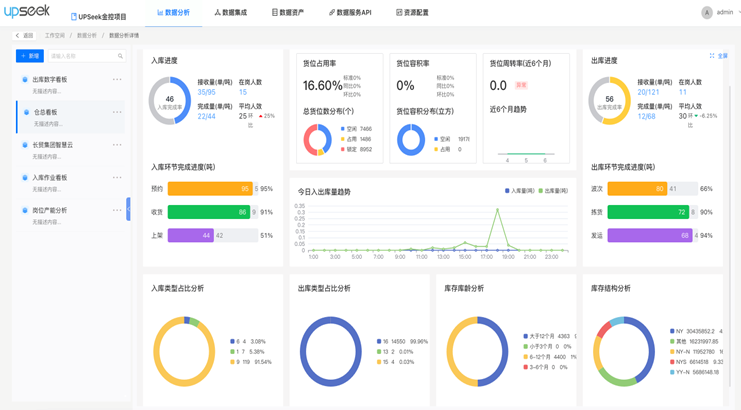Click the 新增 button
741x410 pixels.
point(30,56)
